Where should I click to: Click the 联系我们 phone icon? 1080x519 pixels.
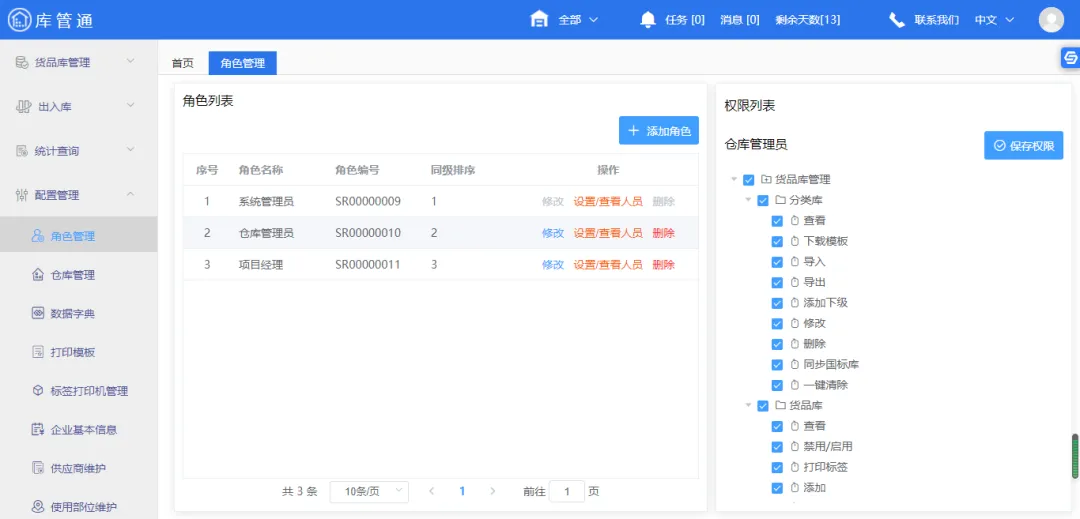[897, 19]
